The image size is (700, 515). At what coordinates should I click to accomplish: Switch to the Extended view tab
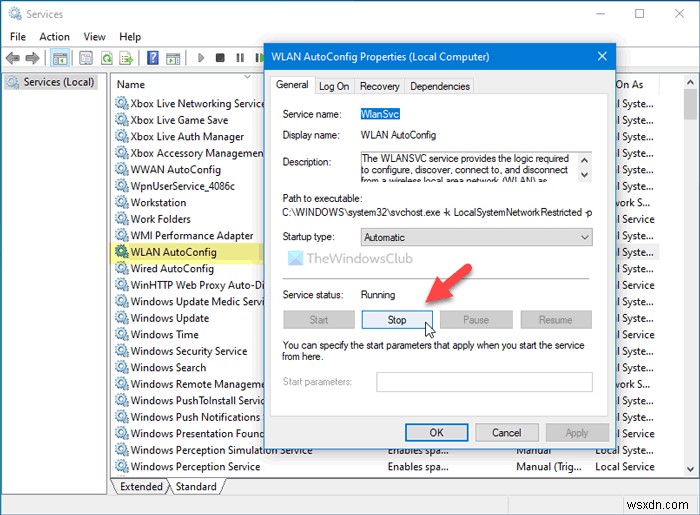[141, 486]
